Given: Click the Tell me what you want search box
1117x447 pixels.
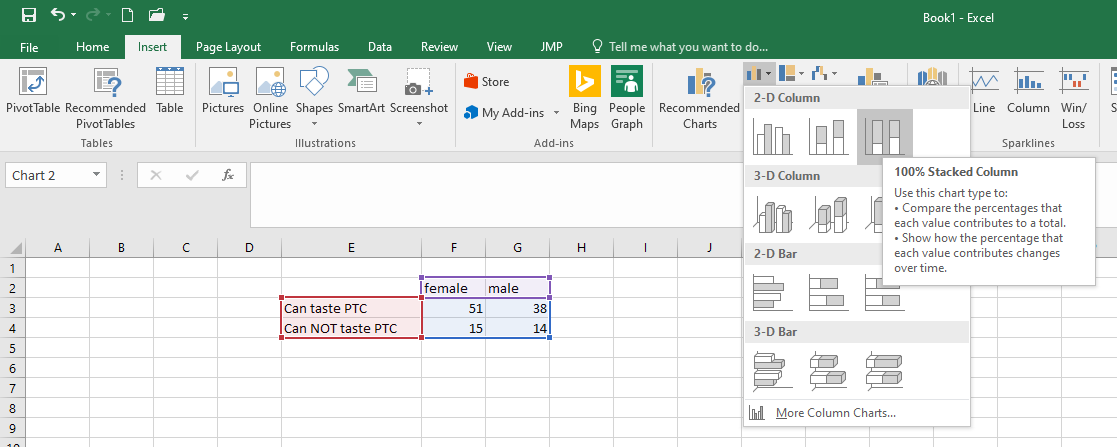Looking at the screenshot, I should [x=688, y=47].
